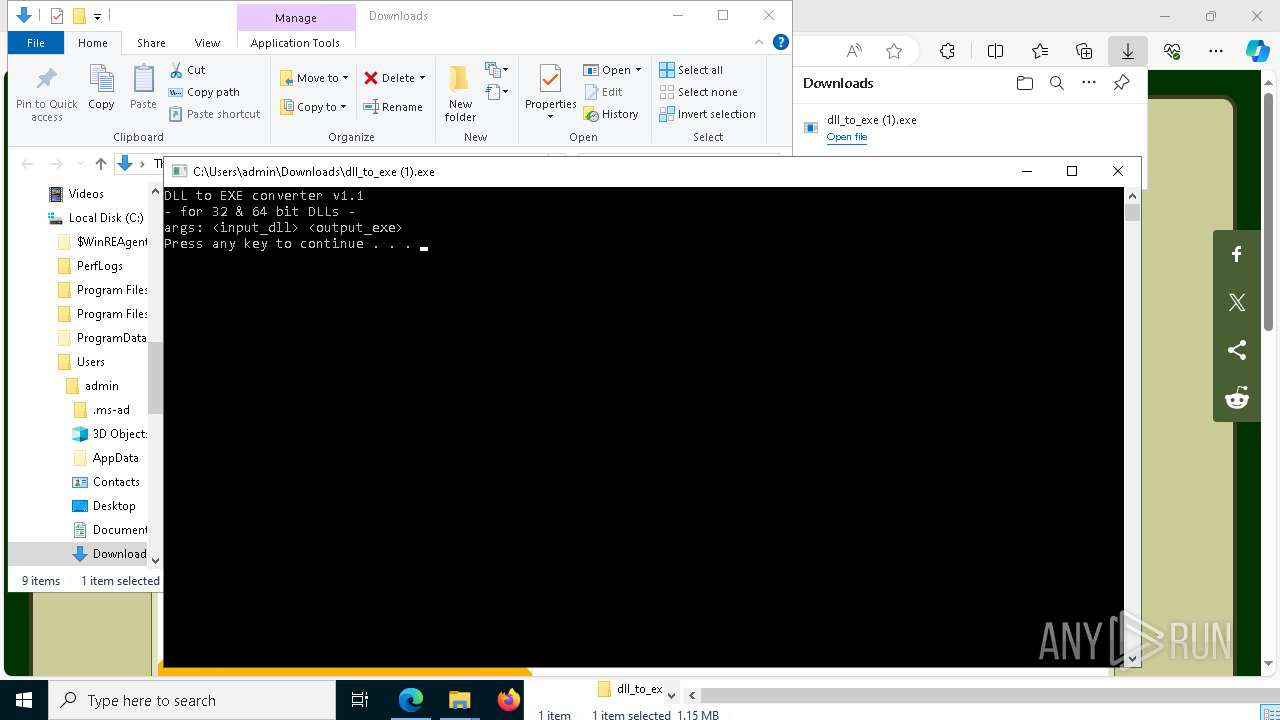Image resolution: width=1280 pixels, height=720 pixels.
Task: Create a New folder
Action: click(x=460, y=94)
